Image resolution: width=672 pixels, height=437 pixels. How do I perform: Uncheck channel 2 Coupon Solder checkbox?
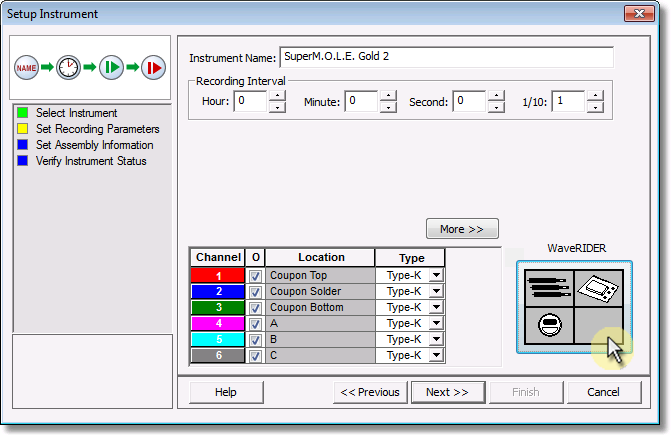pyautogui.click(x=255, y=292)
